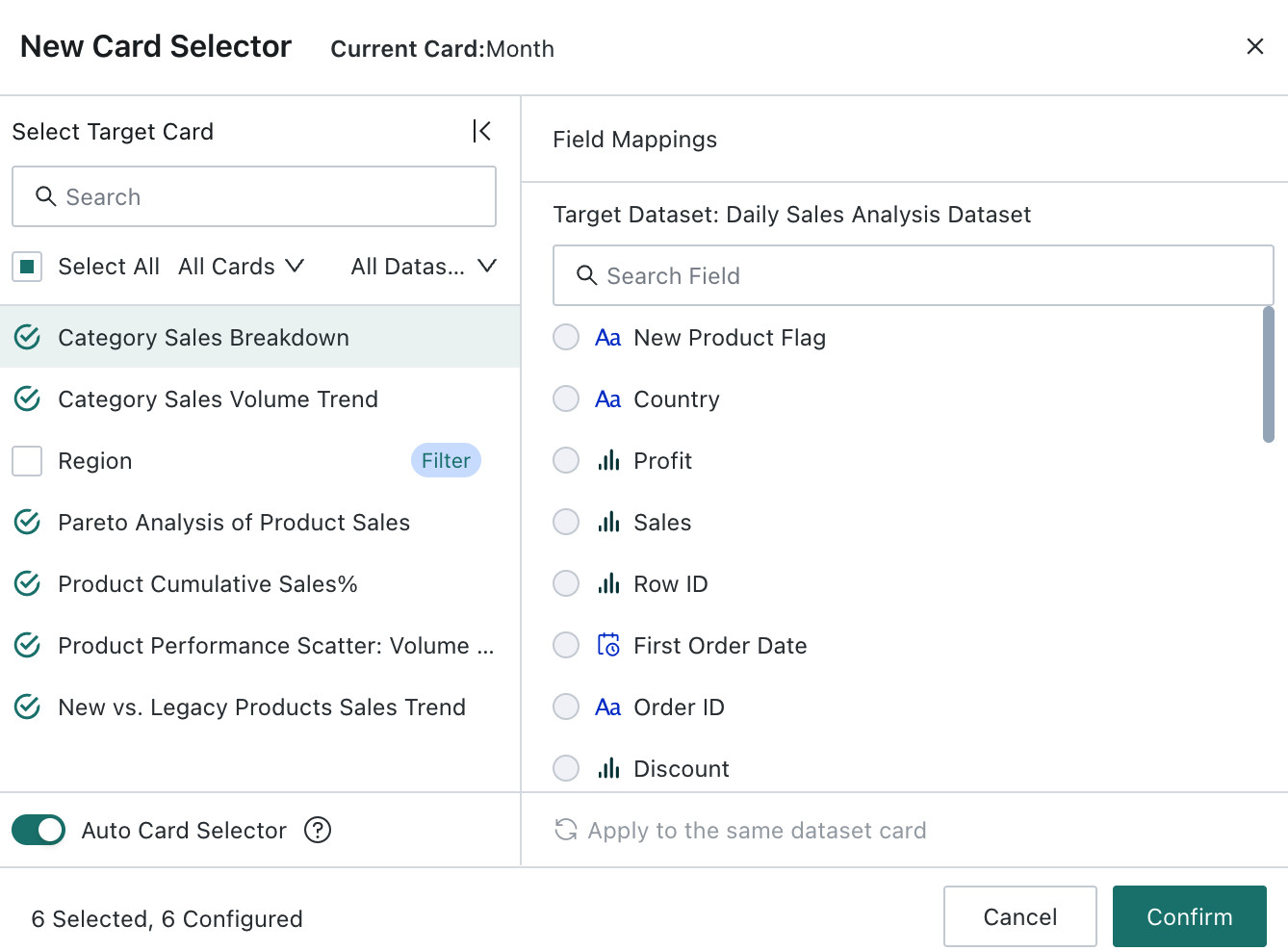Uncheck Category Sales Volume Trend check mark
Viewport: 1288px width, 951px height.
pos(28,398)
